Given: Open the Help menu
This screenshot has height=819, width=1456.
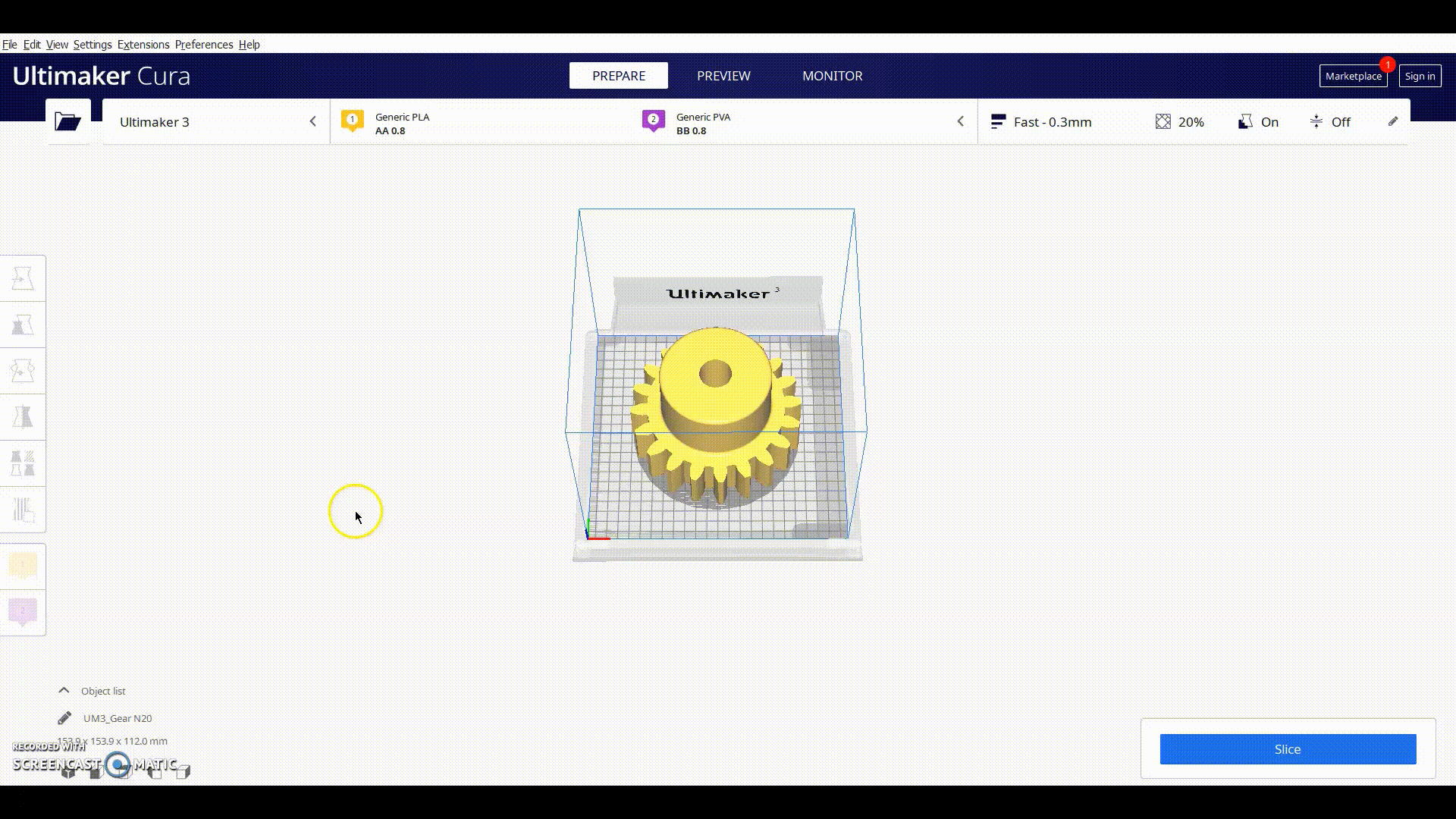Looking at the screenshot, I should [x=249, y=44].
